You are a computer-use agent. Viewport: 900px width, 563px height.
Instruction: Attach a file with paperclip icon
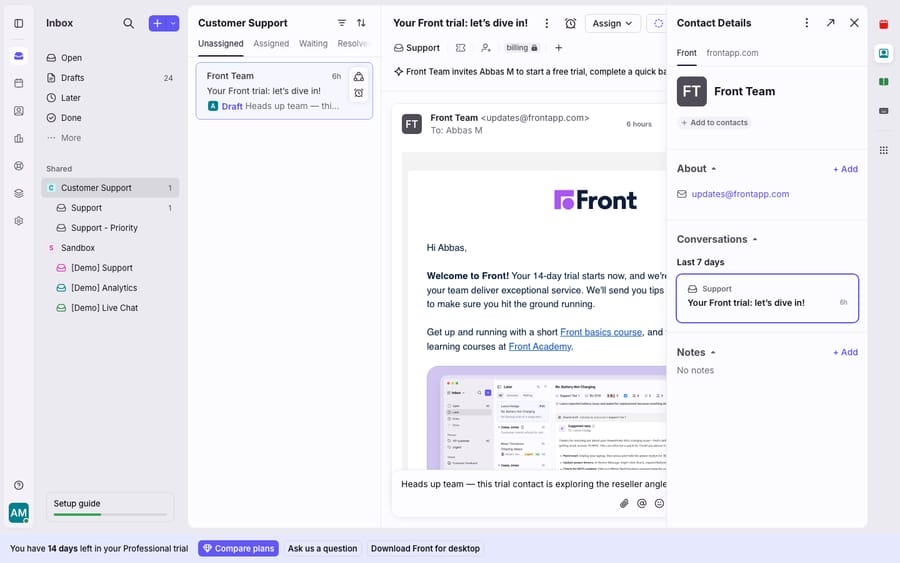(x=624, y=503)
